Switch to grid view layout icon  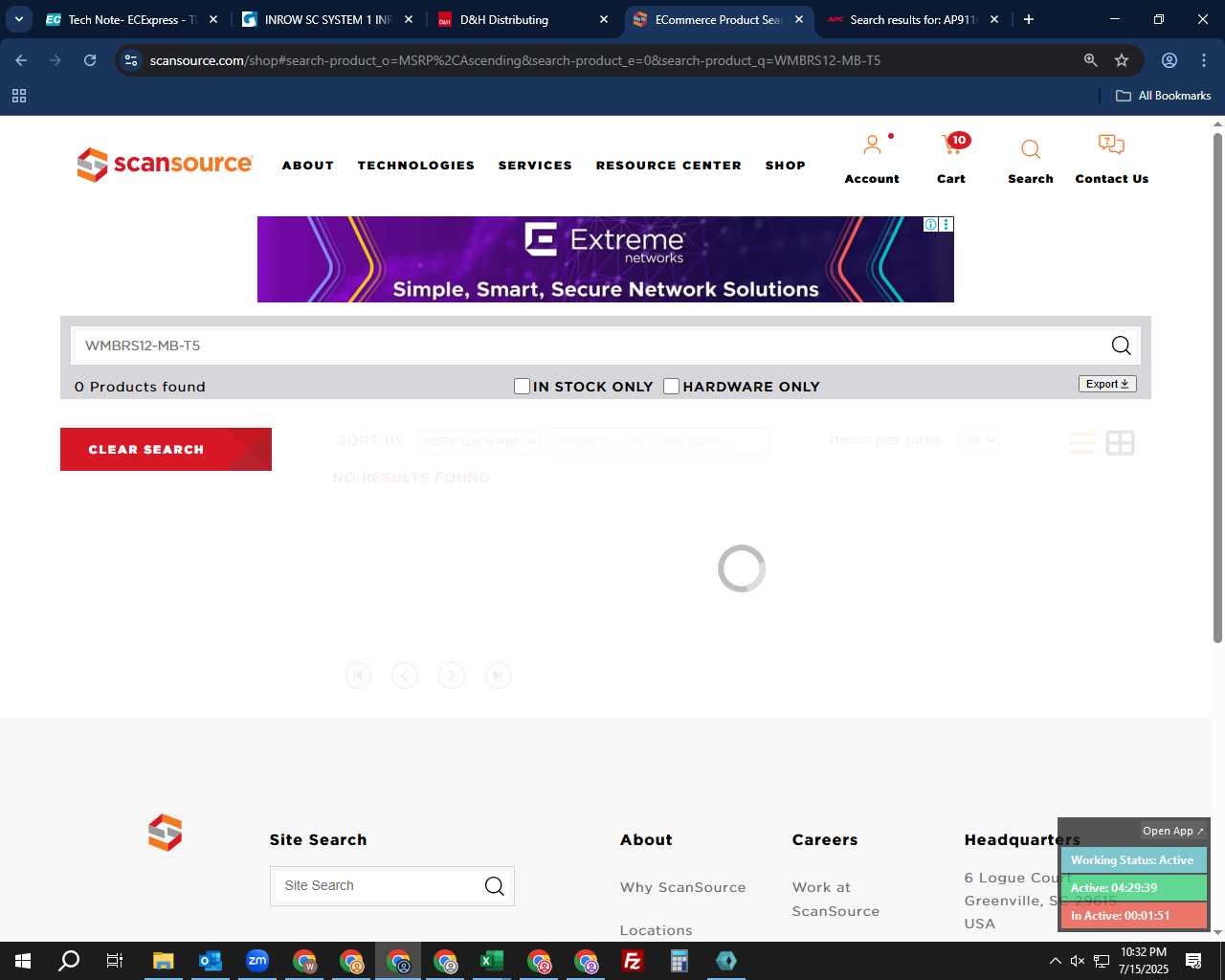(x=1120, y=442)
